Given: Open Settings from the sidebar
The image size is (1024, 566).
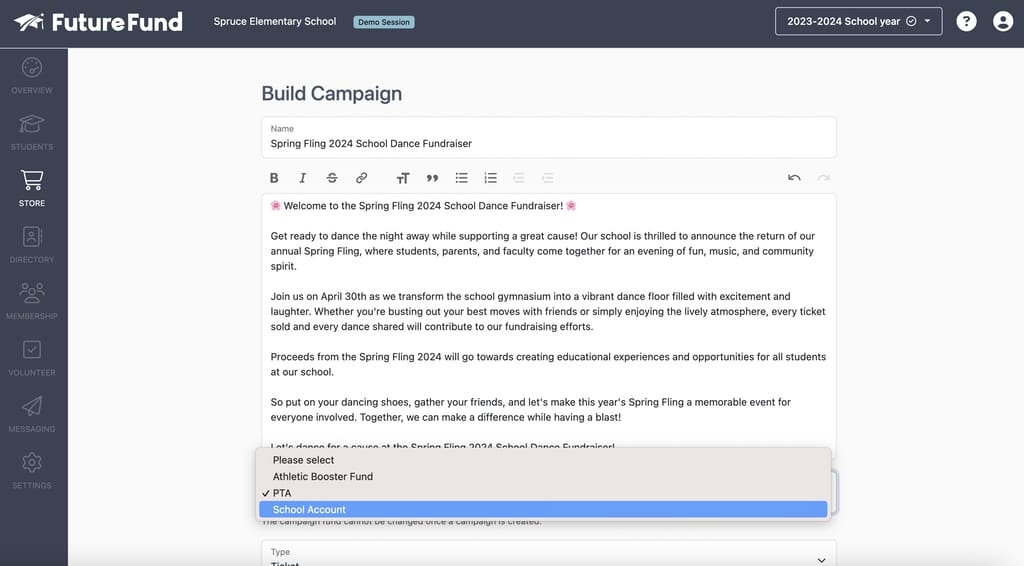Looking at the screenshot, I should (32, 471).
